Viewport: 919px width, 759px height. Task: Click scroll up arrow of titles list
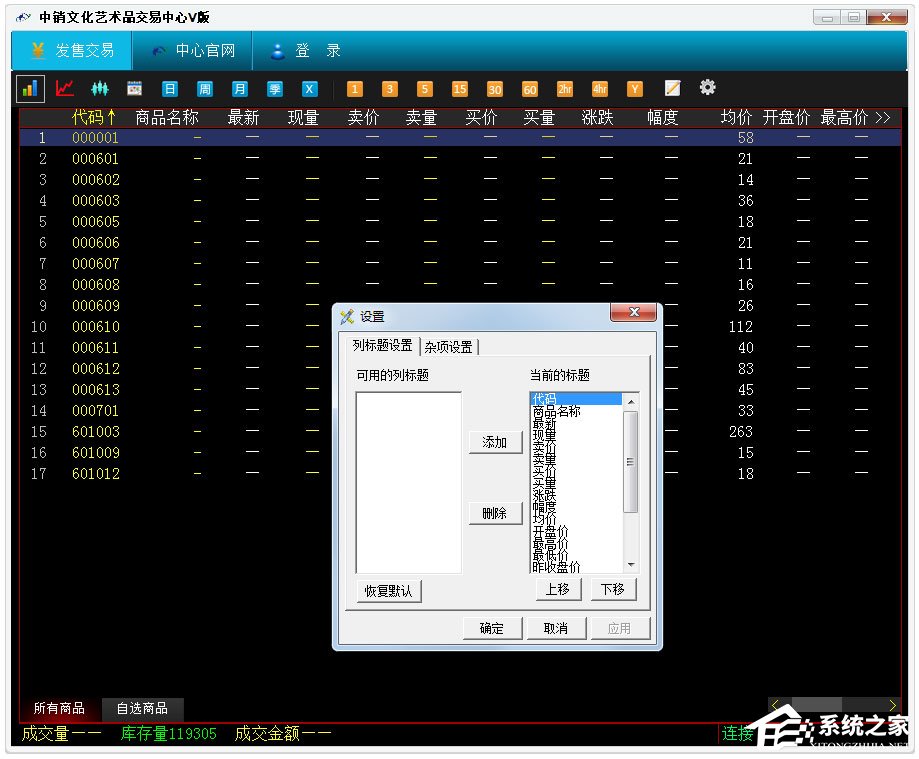click(x=631, y=401)
